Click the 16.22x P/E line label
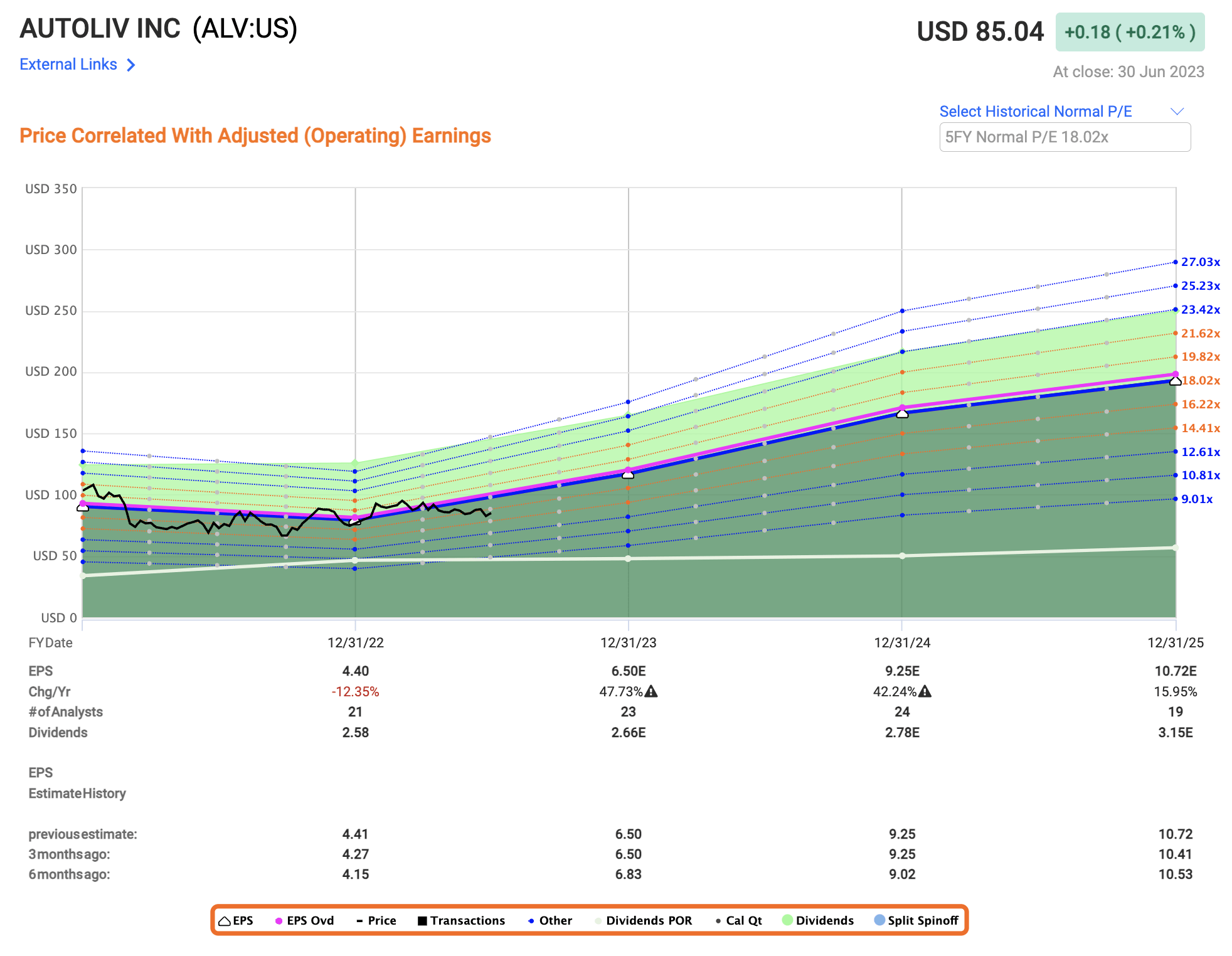Image resolution: width=1232 pixels, height=956 pixels. coord(1200,405)
